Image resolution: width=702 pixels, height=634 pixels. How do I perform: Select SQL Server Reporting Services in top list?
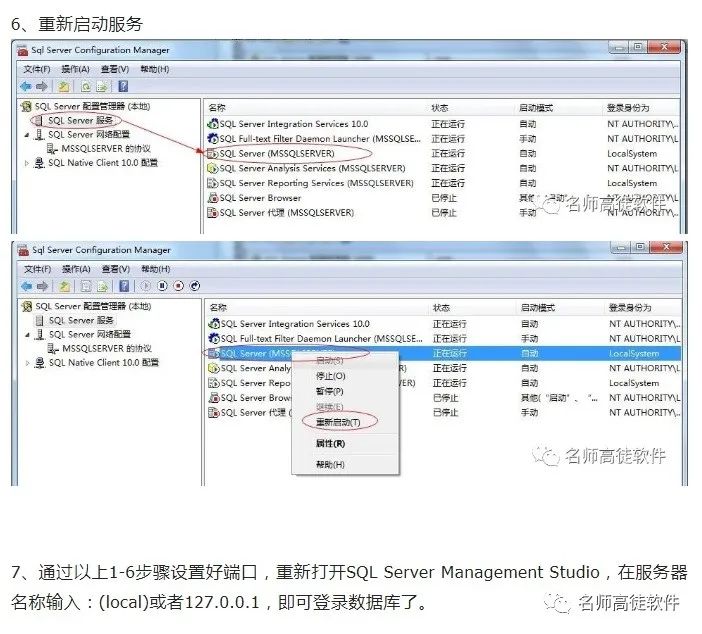(x=317, y=183)
